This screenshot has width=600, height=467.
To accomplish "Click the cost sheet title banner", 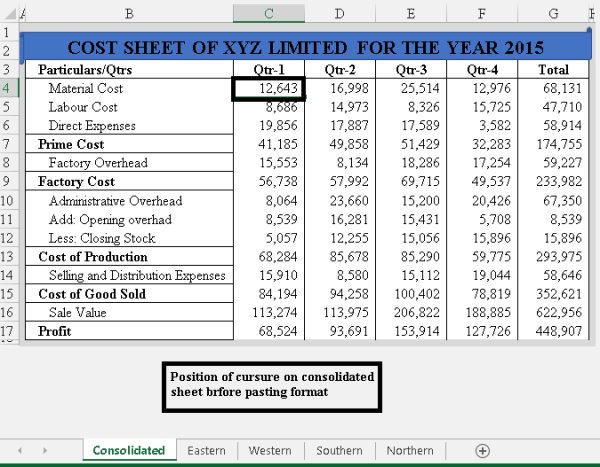I will tap(305, 47).
